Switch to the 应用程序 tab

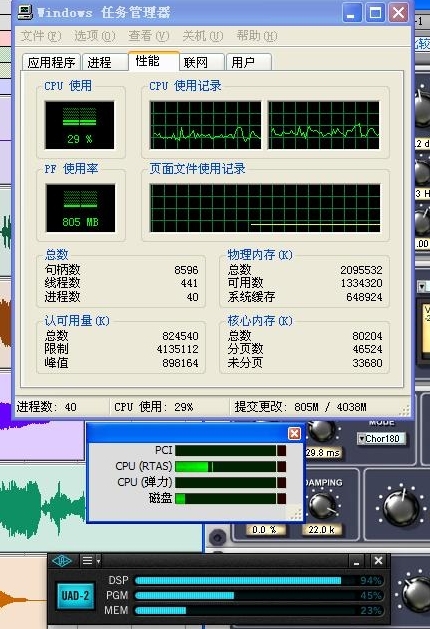click(51, 63)
